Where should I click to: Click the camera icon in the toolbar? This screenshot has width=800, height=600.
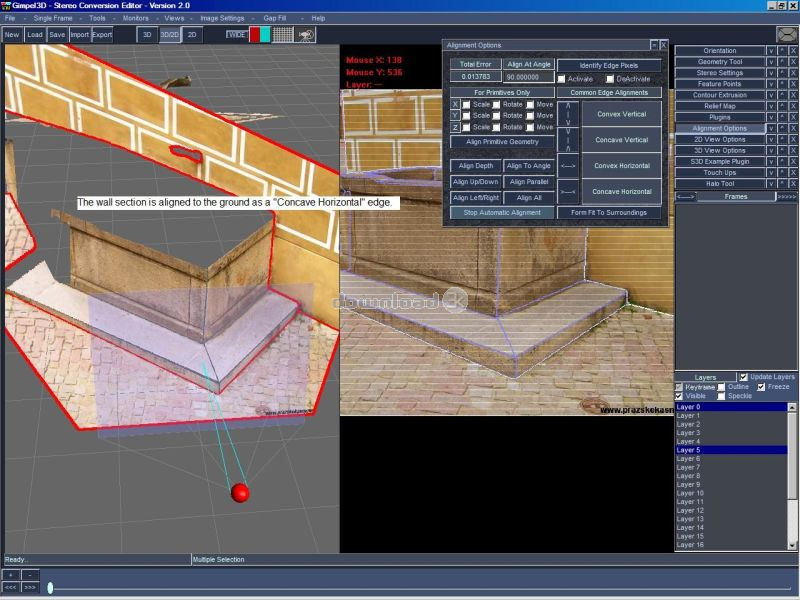click(307, 34)
